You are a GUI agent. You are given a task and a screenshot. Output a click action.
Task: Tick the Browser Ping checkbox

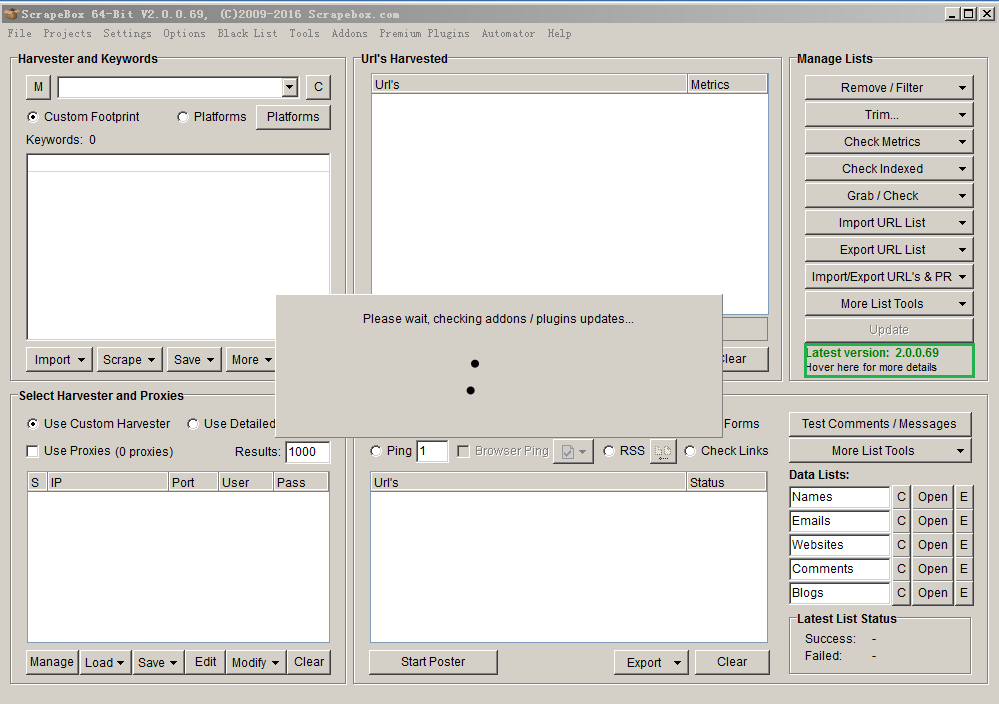pos(464,451)
